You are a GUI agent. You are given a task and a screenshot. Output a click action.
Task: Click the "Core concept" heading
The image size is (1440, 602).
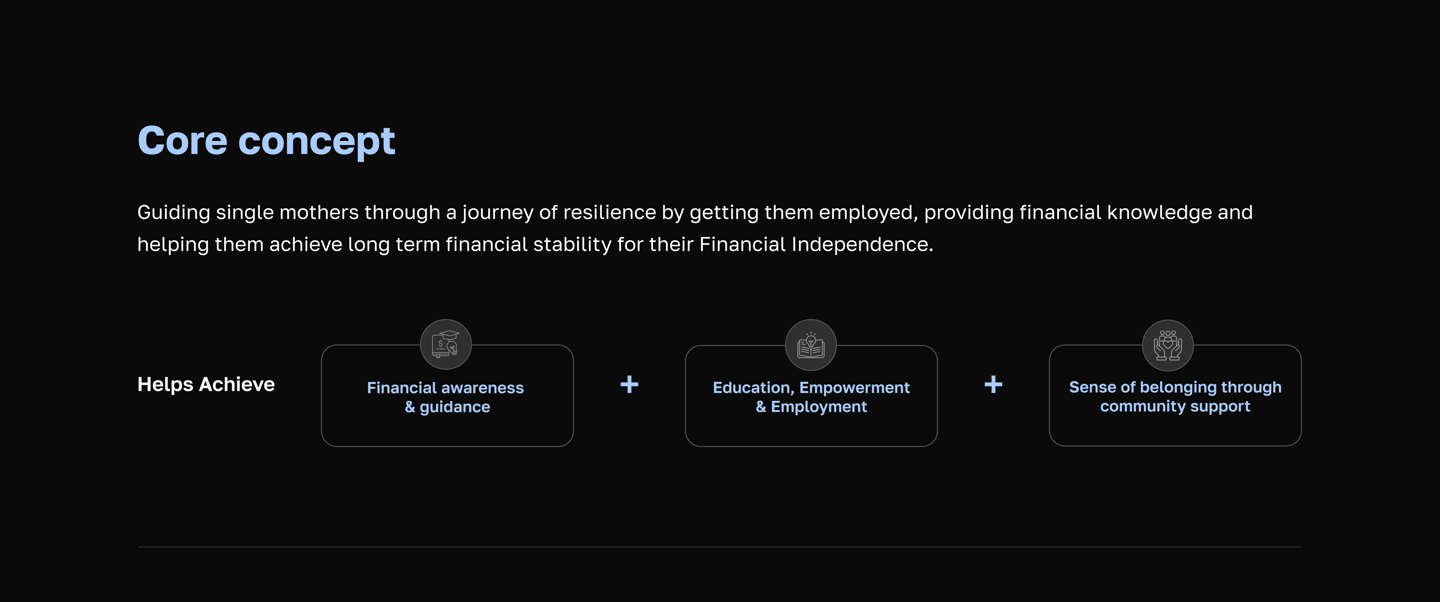pos(266,141)
